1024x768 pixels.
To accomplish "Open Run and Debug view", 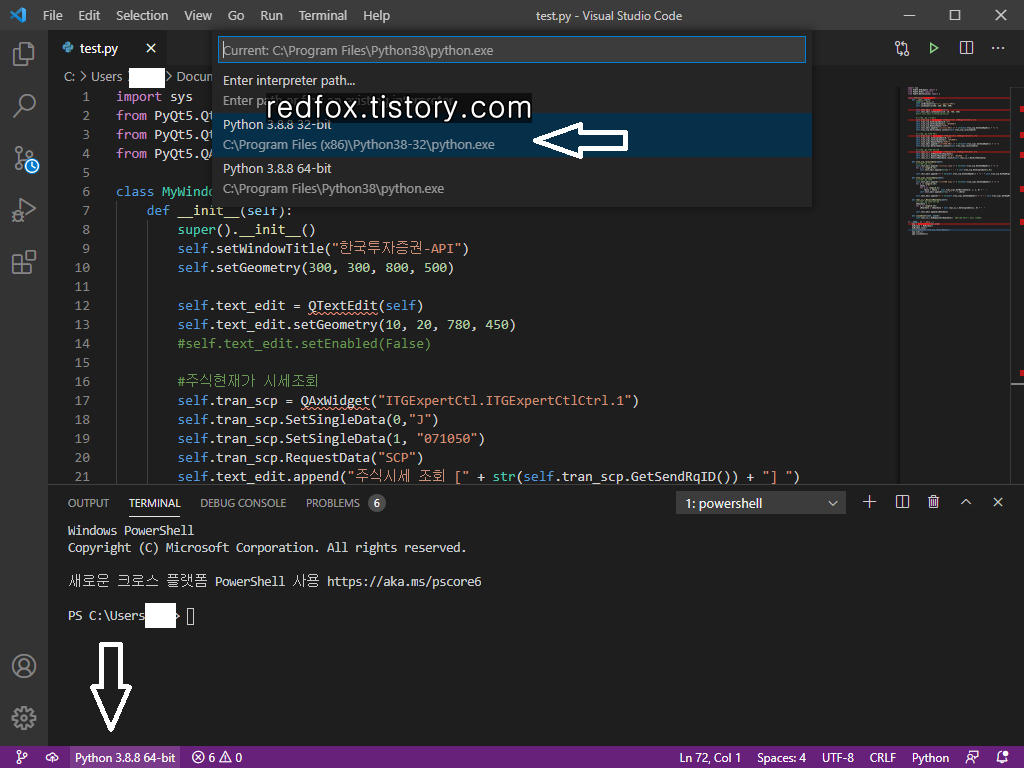I will pyautogui.click(x=24, y=210).
